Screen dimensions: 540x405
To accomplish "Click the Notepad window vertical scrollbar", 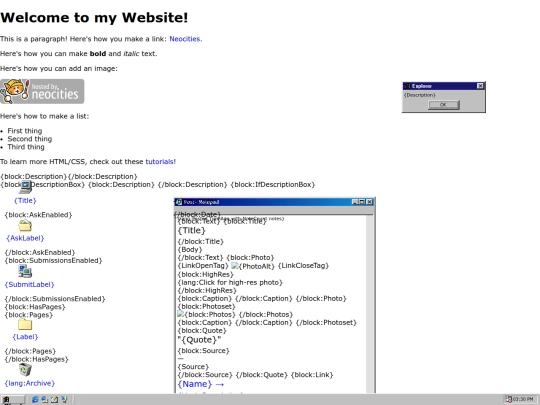I will click(x=370, y=304).
